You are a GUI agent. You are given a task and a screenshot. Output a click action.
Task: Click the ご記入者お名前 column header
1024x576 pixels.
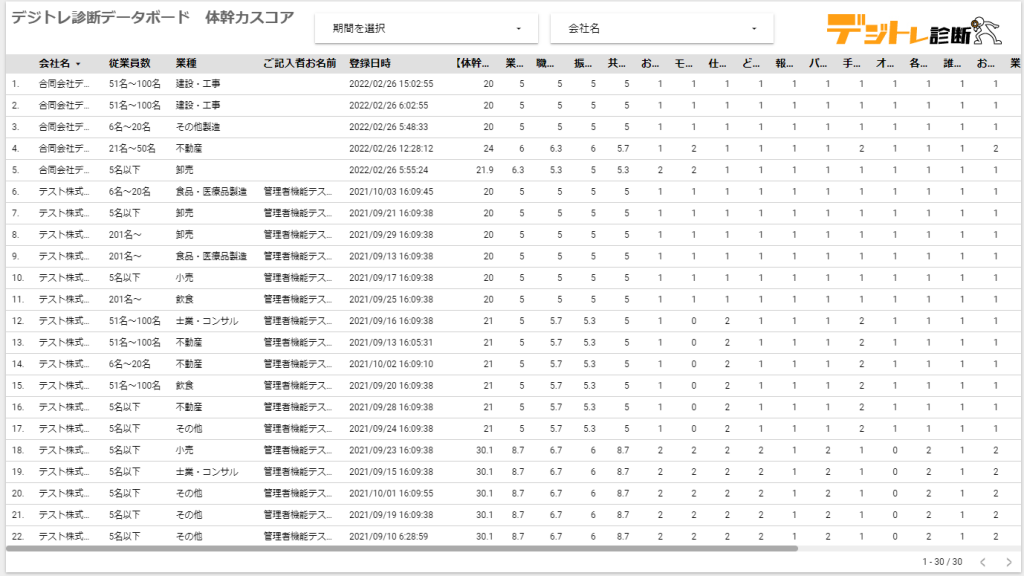pyautogui.click(x=299, y=64)
